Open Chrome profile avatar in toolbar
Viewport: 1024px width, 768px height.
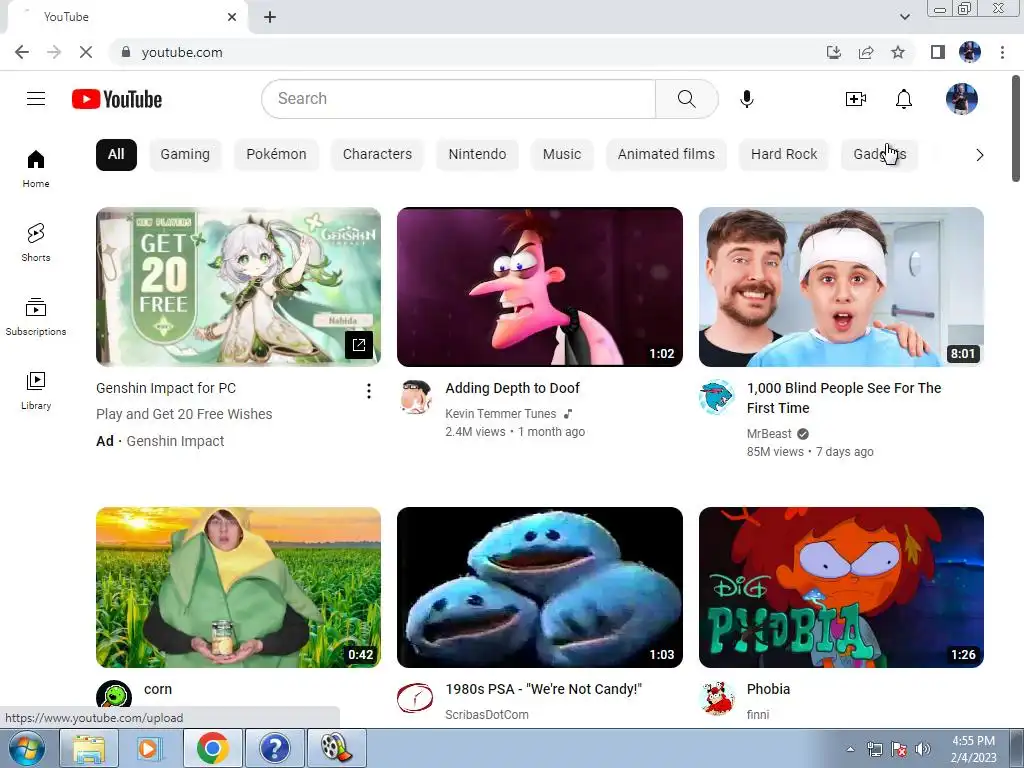970,52
